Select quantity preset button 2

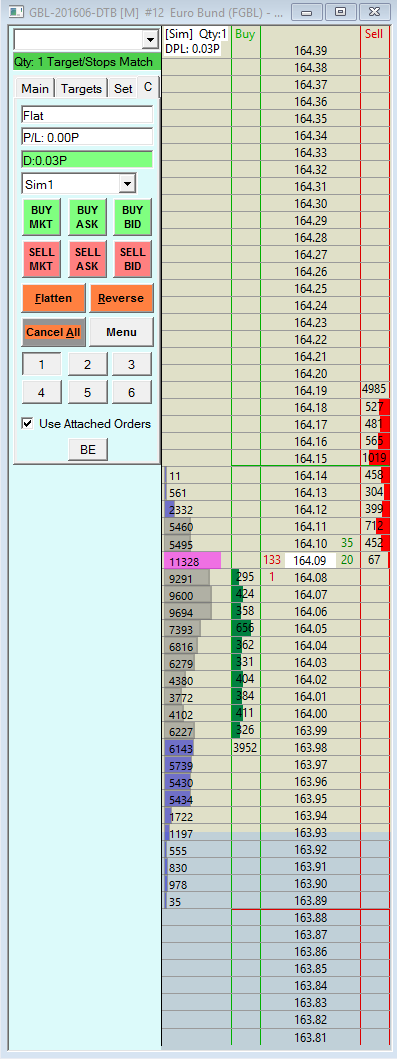coord(87,365)
